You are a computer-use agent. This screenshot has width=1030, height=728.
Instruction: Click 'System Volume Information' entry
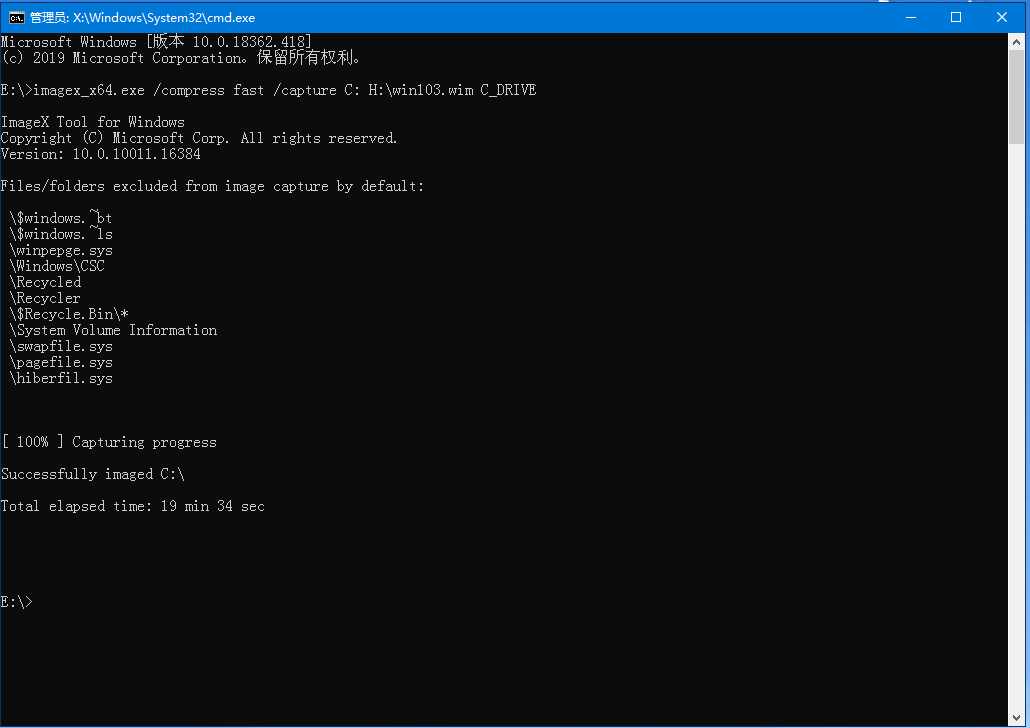[112, 330]
